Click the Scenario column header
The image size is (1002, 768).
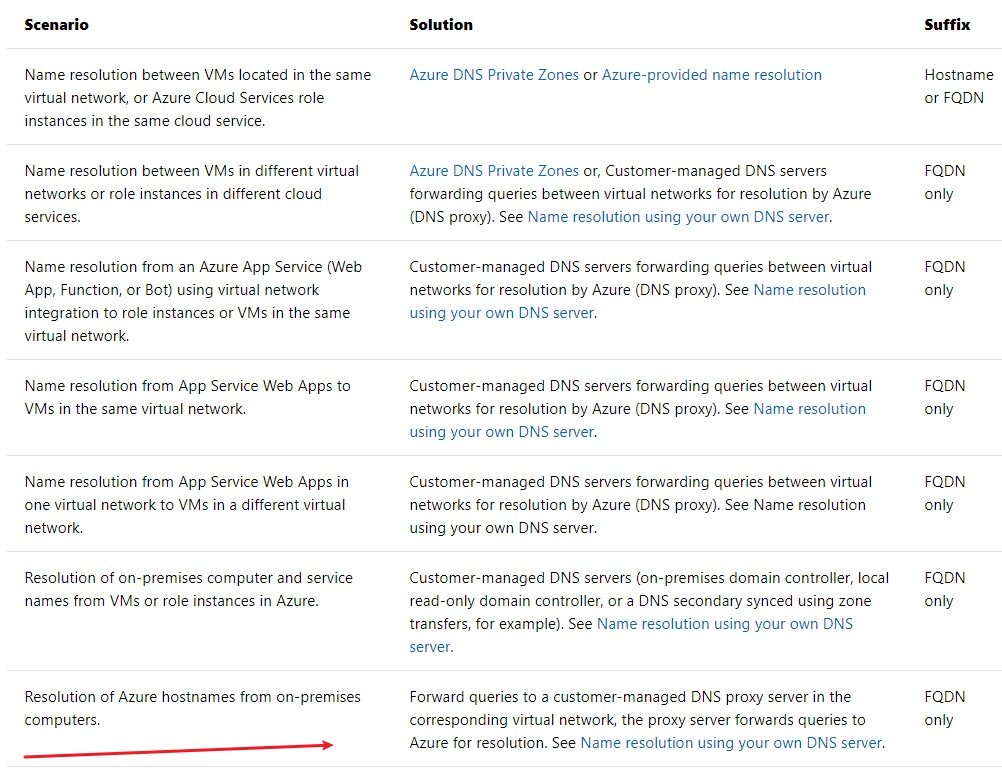tap(56, 24)
